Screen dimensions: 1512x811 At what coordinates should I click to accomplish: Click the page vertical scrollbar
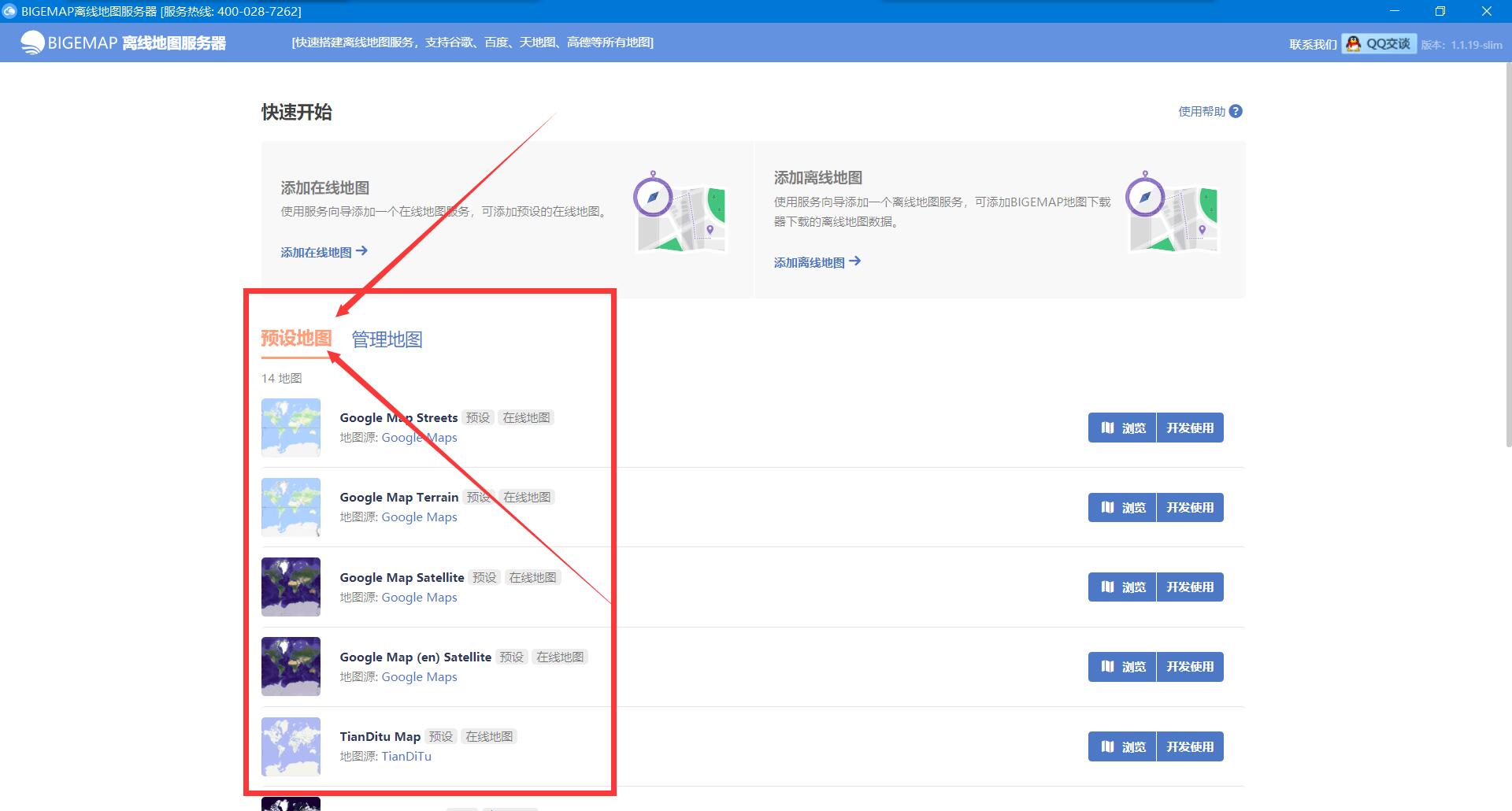click(x=1508, y=254)
